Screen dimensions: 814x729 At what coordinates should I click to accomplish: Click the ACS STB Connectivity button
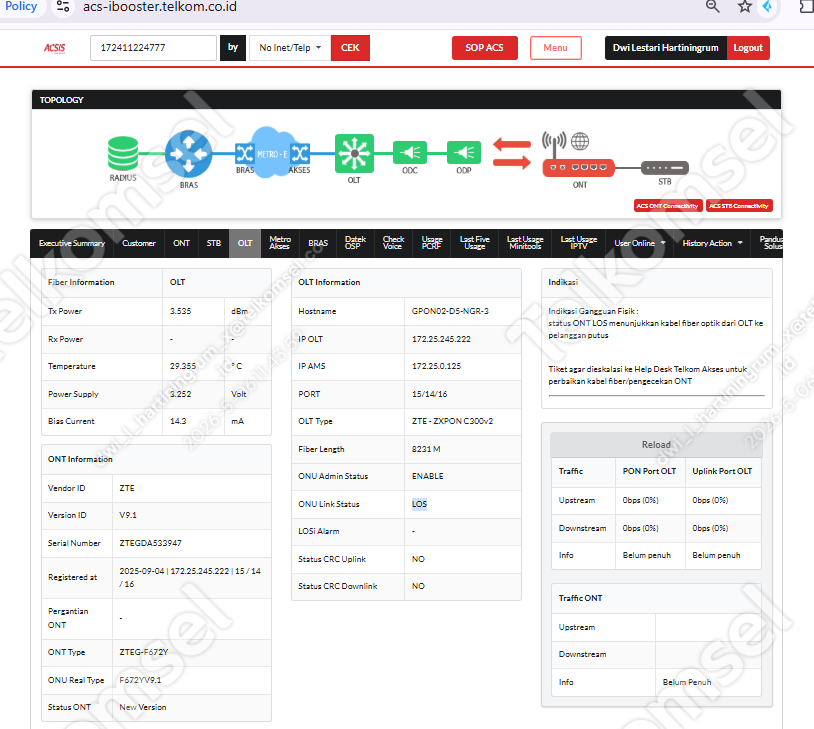pyautogui.click(x=739, y=206)
